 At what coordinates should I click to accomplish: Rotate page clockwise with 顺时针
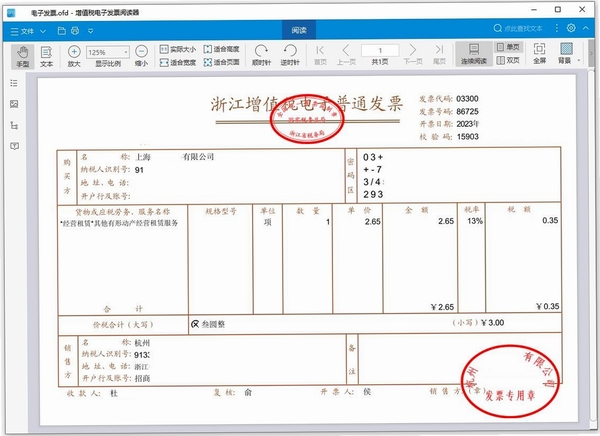point(261,55)
